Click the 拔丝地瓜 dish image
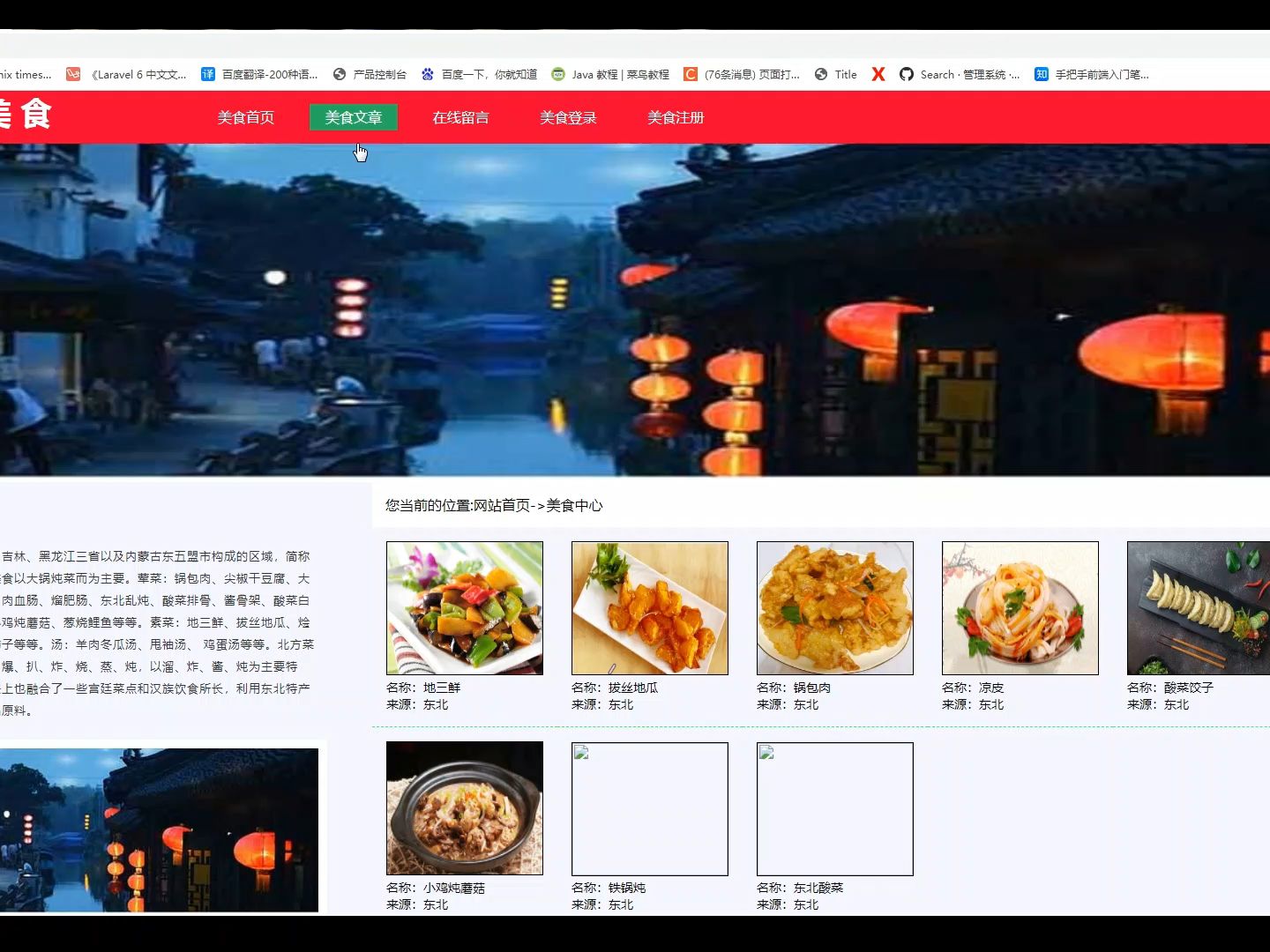The width and height of the screenshot is (1270, 952). 649,608
